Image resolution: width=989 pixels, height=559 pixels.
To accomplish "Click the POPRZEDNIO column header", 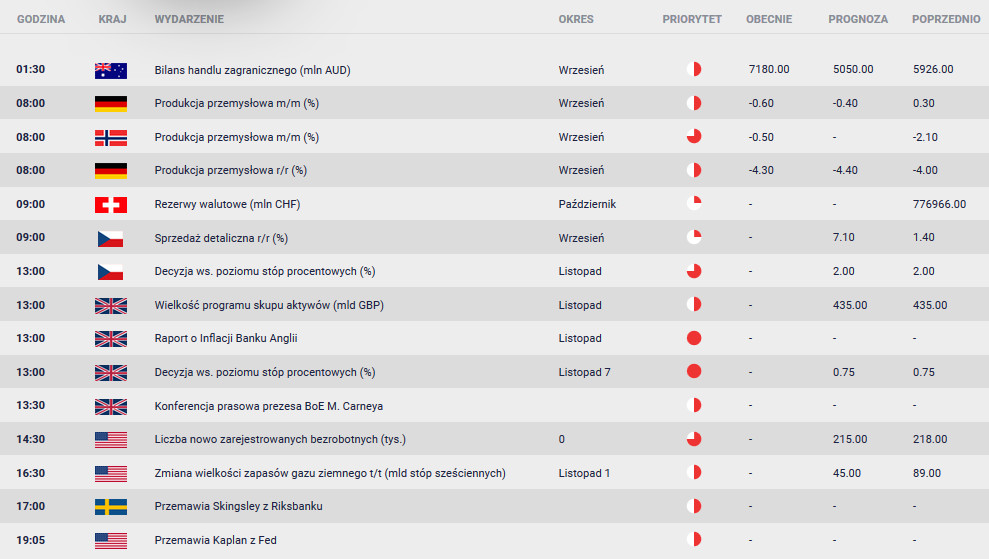I will point(946,19).
